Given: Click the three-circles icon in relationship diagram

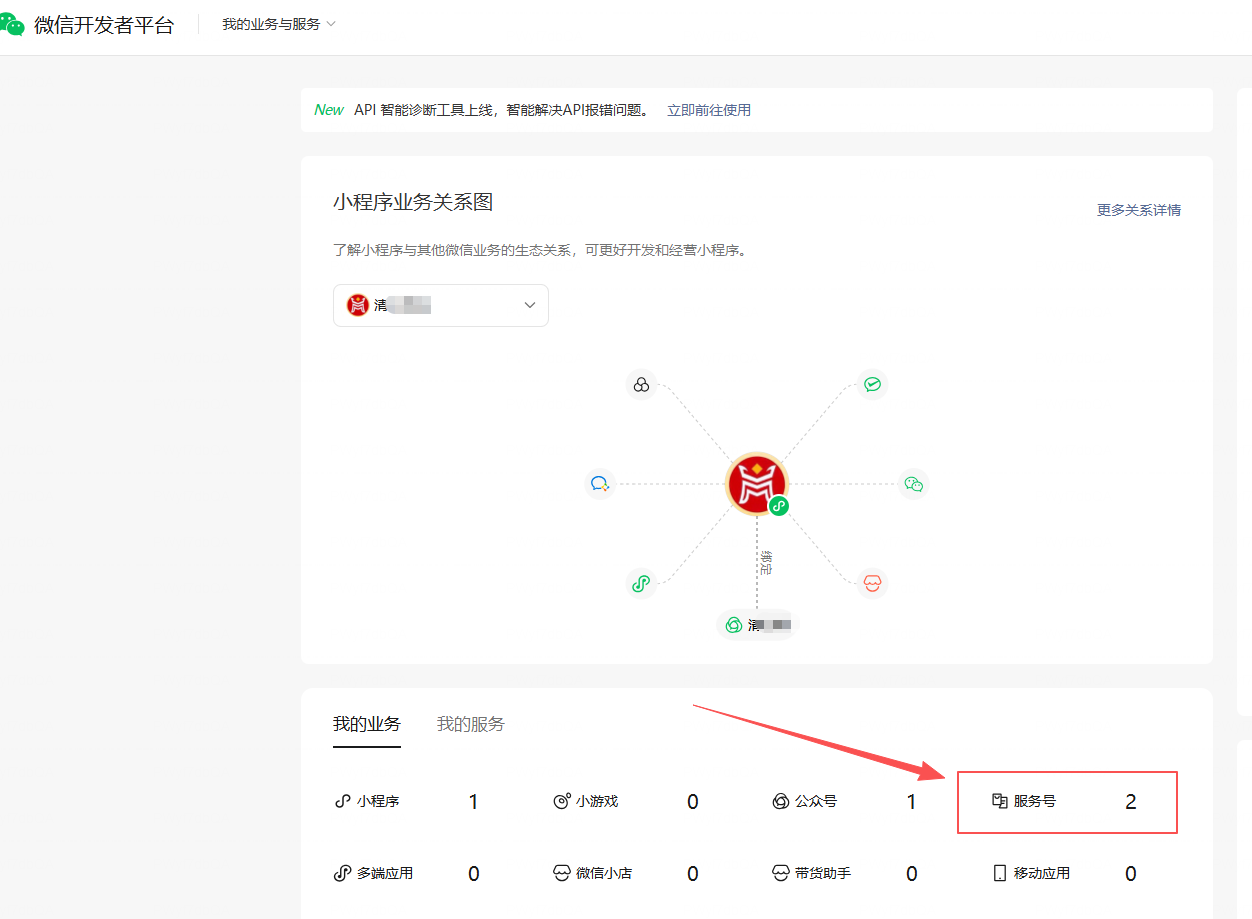Looking at the screenshot, I should tap(641, 385).
